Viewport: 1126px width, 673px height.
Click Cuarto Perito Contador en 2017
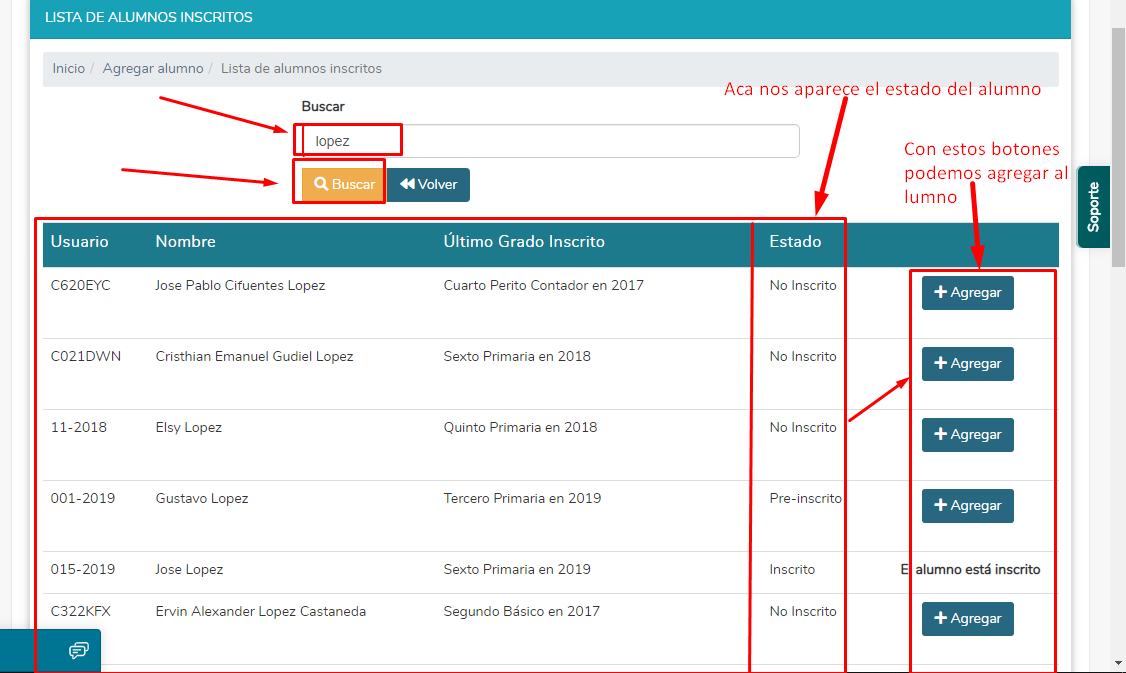point(544,285)
